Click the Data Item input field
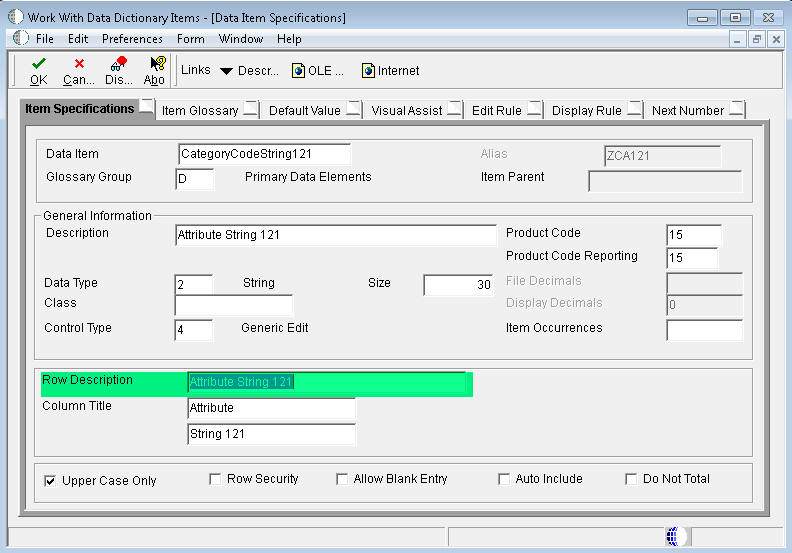Screen dimensions: 792x553 click(264, 154)
